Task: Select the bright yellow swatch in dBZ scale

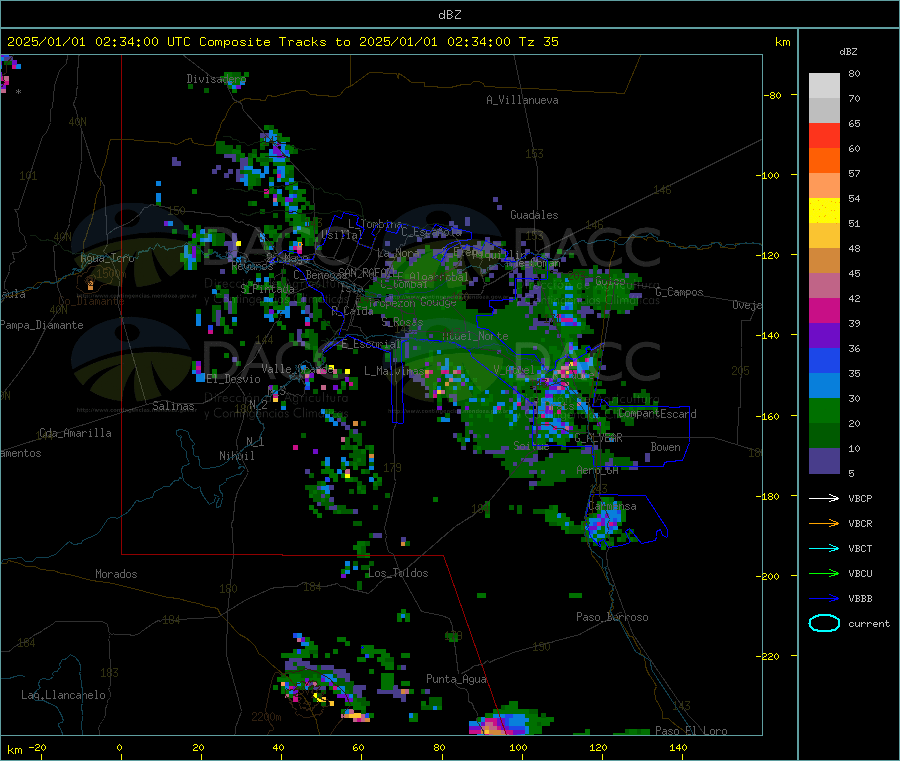Action: pos(824,211)
